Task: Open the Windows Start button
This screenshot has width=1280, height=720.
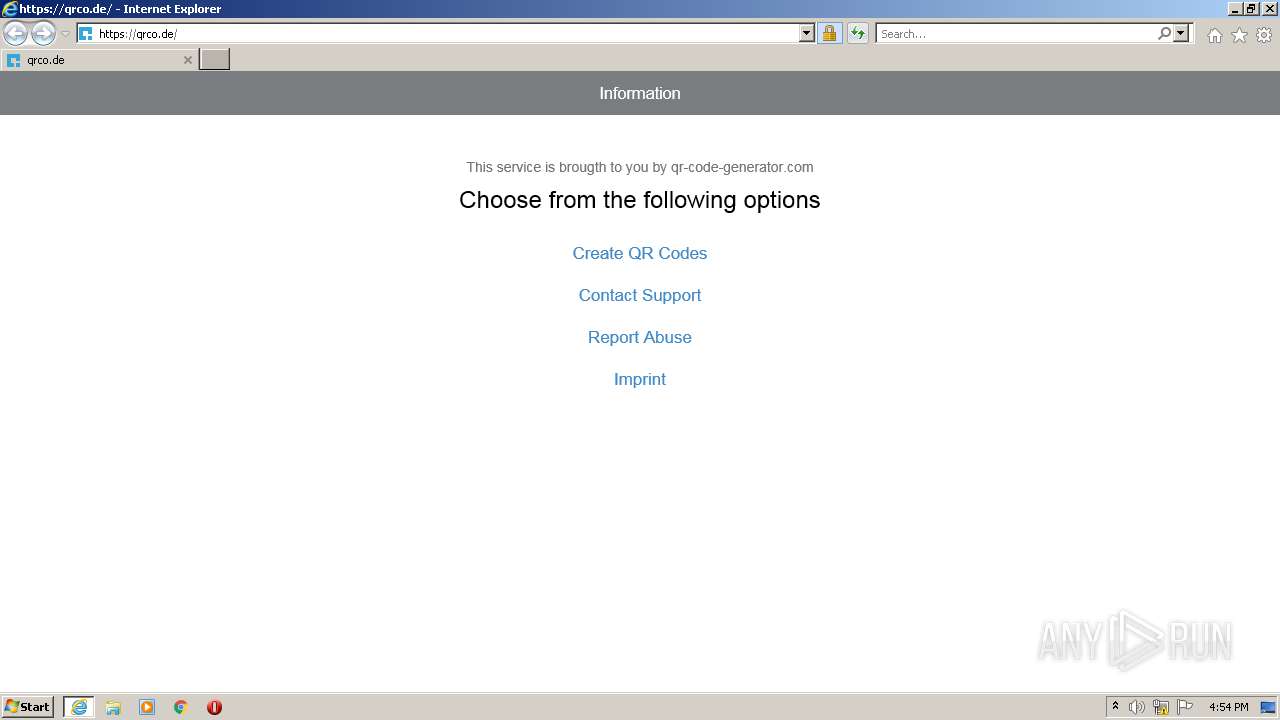Action: click(28, 707)
